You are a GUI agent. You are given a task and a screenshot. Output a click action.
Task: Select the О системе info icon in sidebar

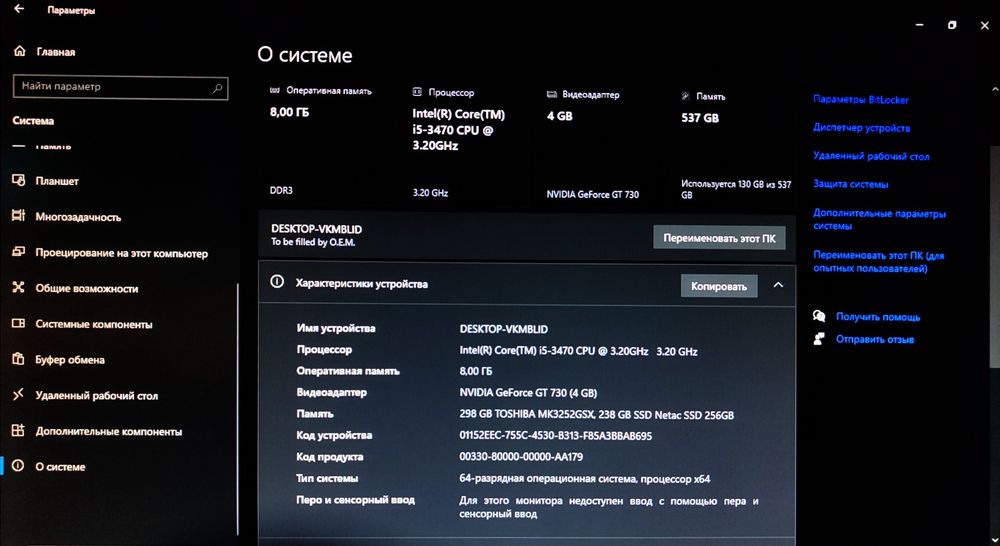[18, 466]
